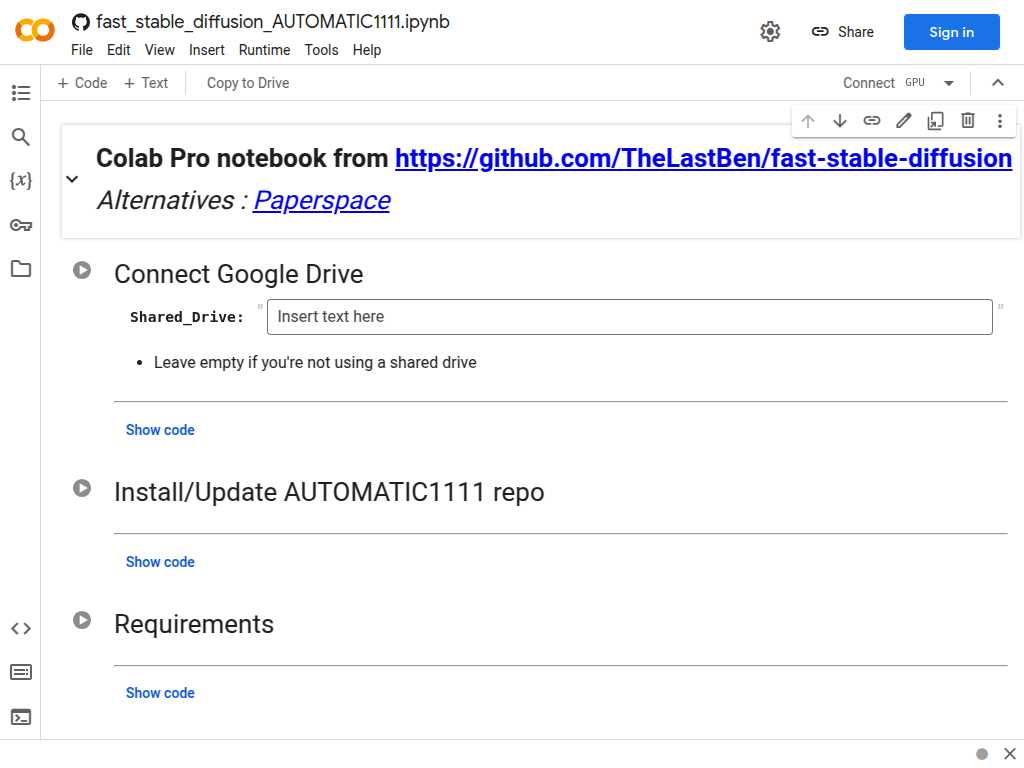
Task: Open the Tools menu
Action: coord(321,50)
